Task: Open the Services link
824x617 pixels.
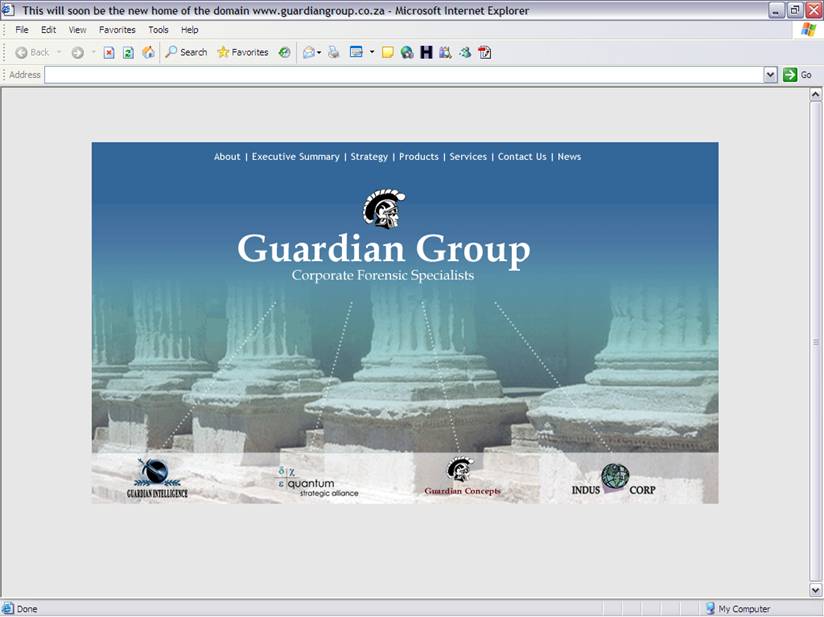Action: [468, 157]
